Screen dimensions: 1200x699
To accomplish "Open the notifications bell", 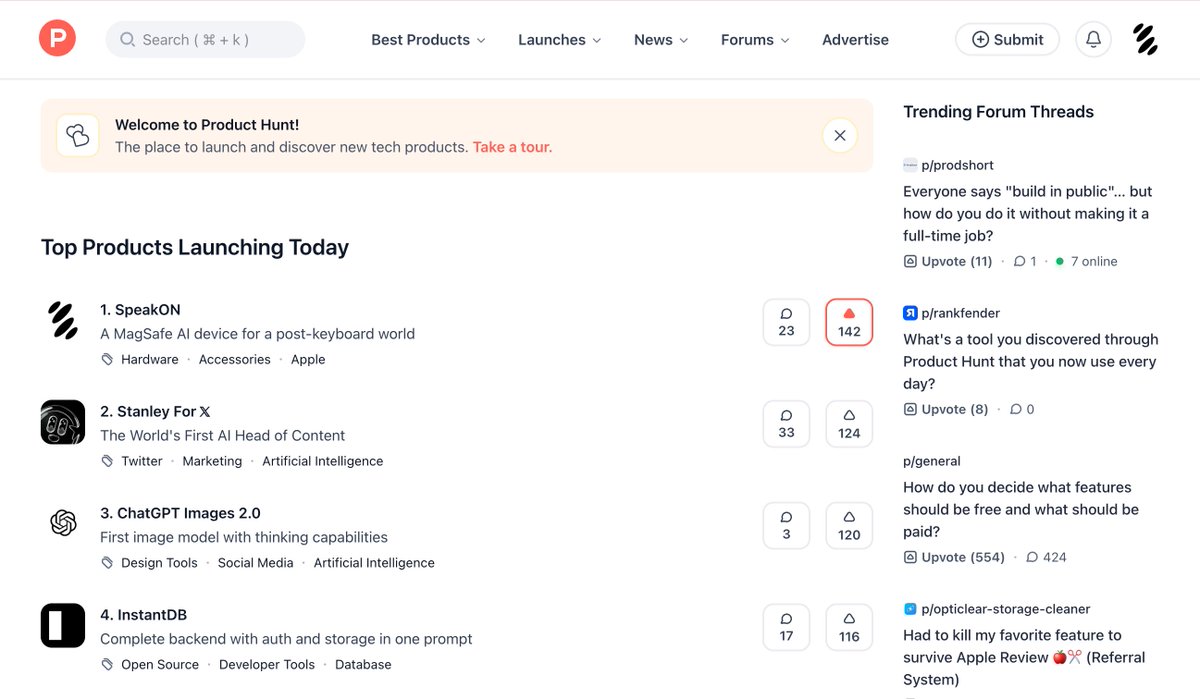I will pos(1093,39).
